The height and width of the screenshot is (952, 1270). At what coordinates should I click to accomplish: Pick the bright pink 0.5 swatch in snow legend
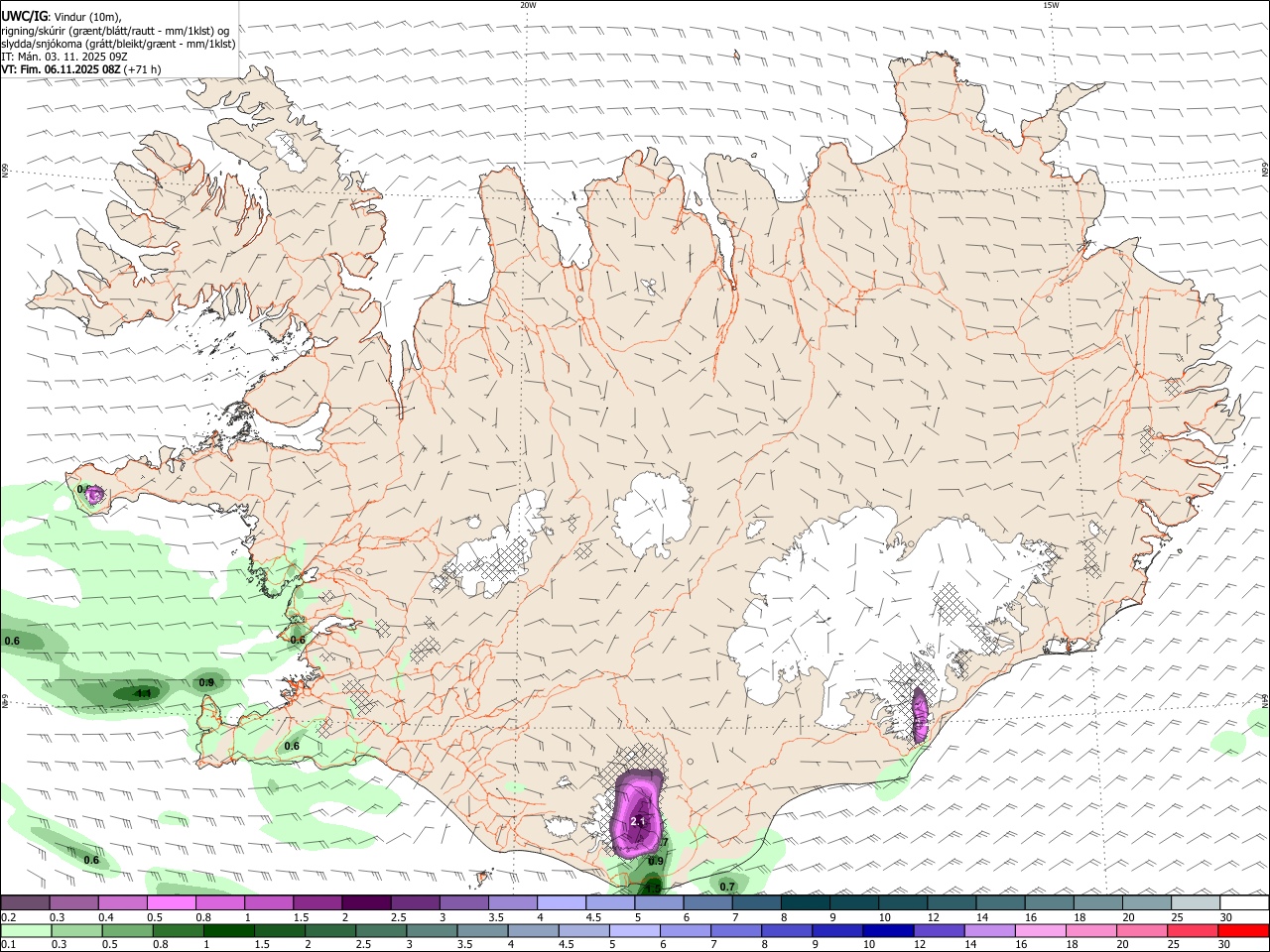coord(171,902)
